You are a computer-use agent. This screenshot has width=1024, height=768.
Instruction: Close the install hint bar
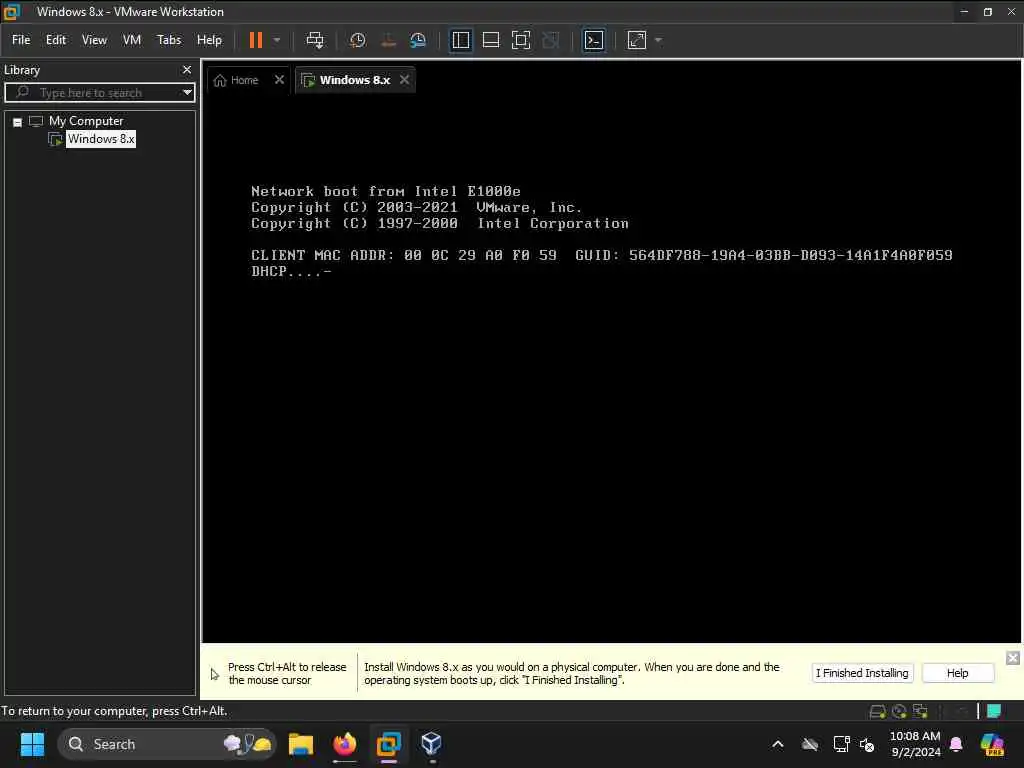click(x=1012, y=658)
